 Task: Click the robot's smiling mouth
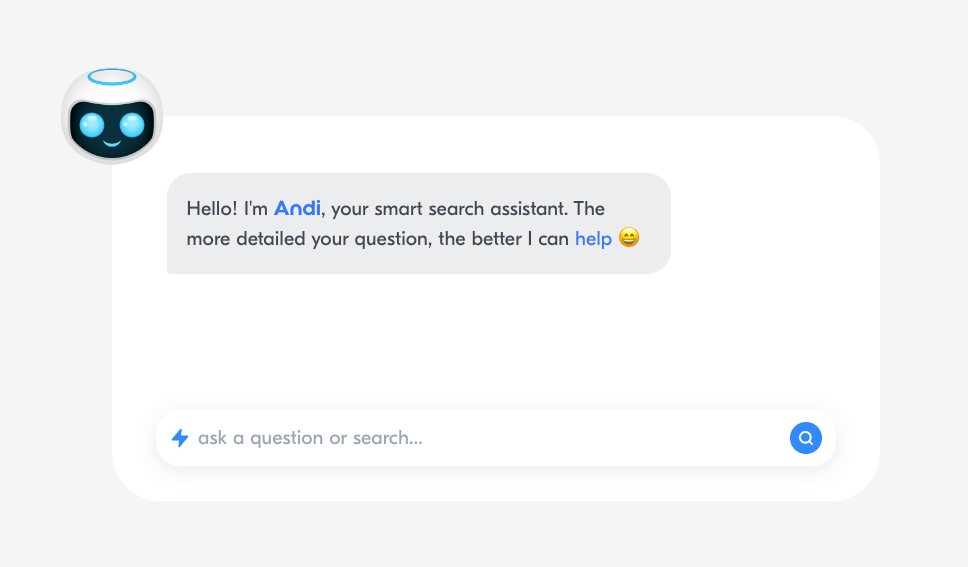[x=112, y=143]
